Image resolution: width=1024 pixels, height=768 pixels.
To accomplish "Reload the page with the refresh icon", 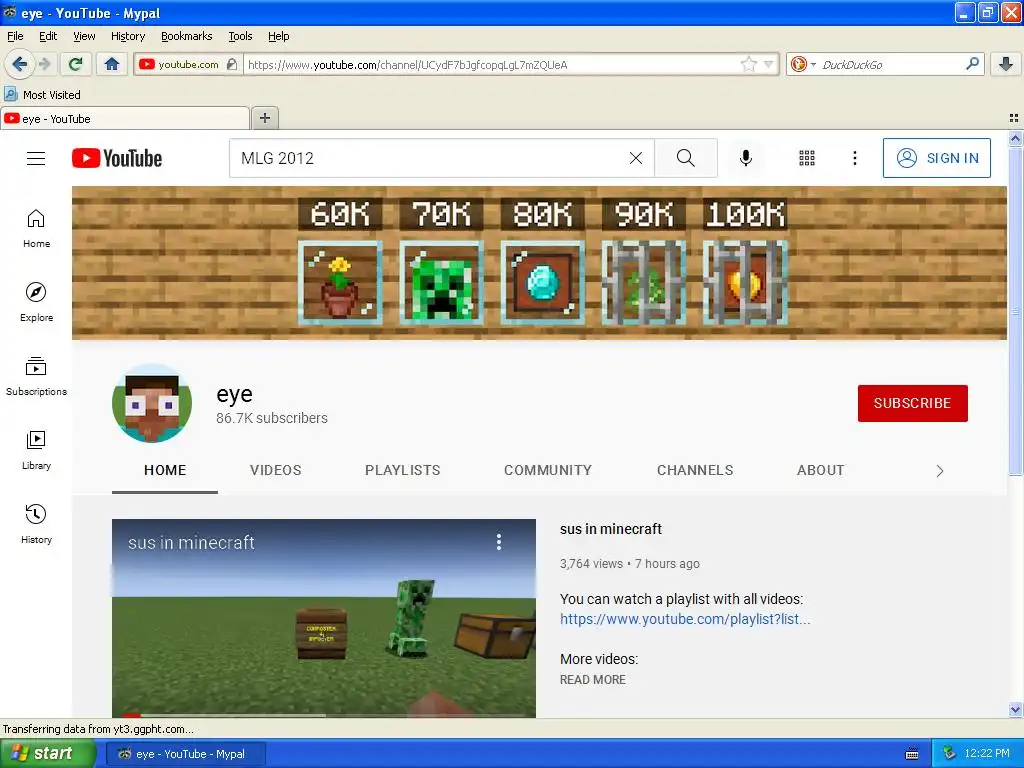I will pyautogui.click(x=76, y=64).
